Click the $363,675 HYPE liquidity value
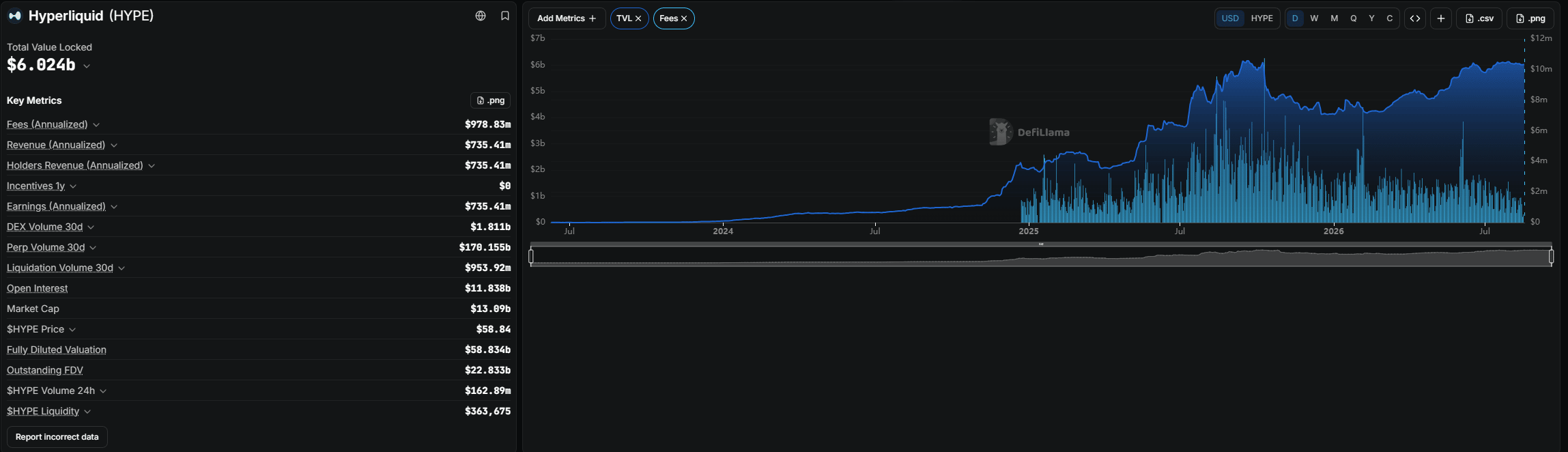Viewport: 1568px width, 452px height. pos(487,411)
